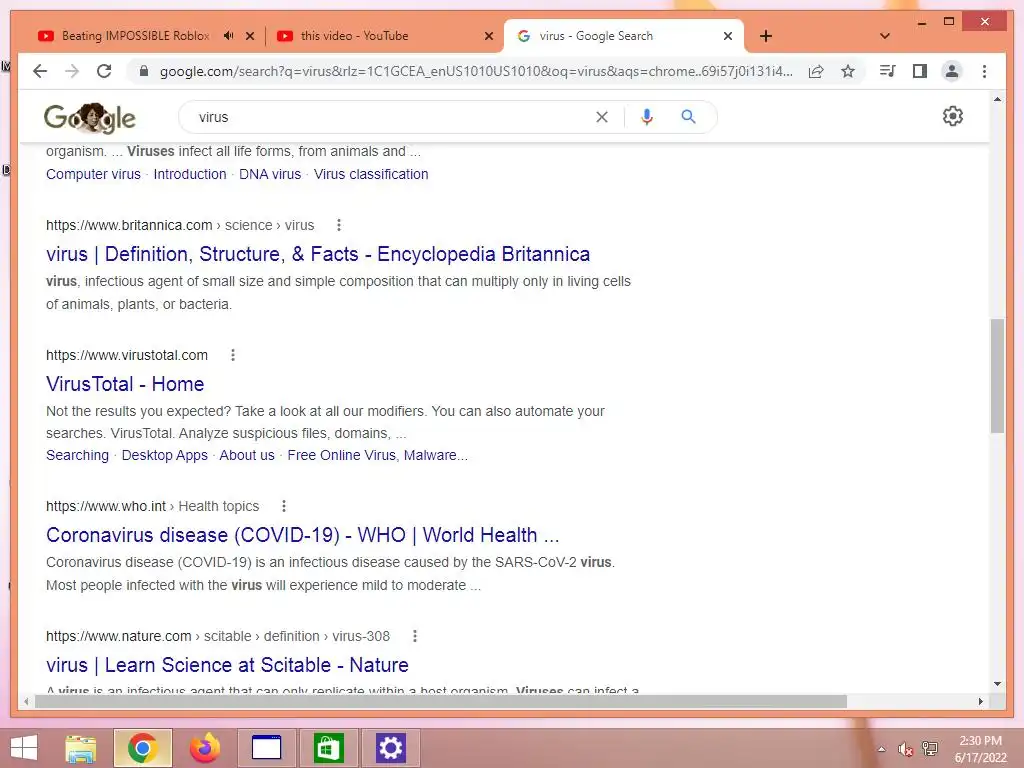The width and height of the screenshot is (1024, 768).
Task: Open a new tab with the plus
Action: click(766, 36)
